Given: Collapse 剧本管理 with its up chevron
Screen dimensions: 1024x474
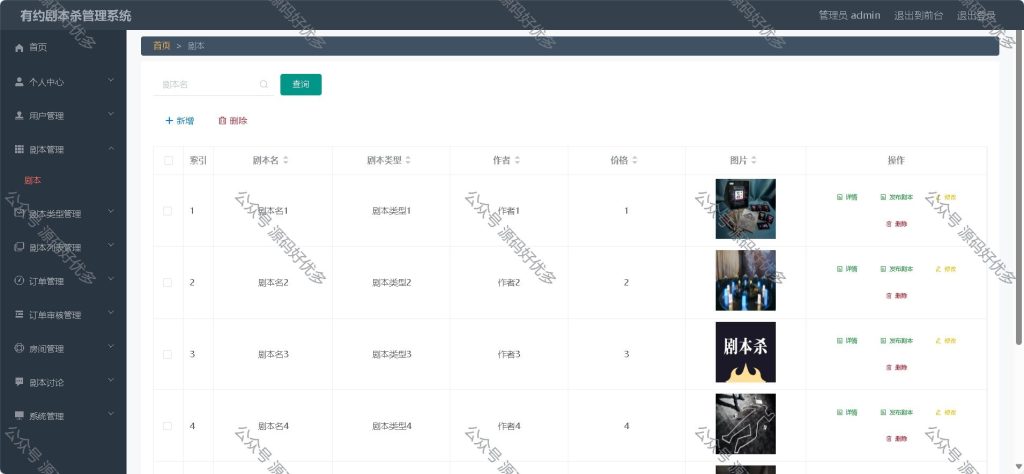Looking at the screenshot, I should click(110, 148).
